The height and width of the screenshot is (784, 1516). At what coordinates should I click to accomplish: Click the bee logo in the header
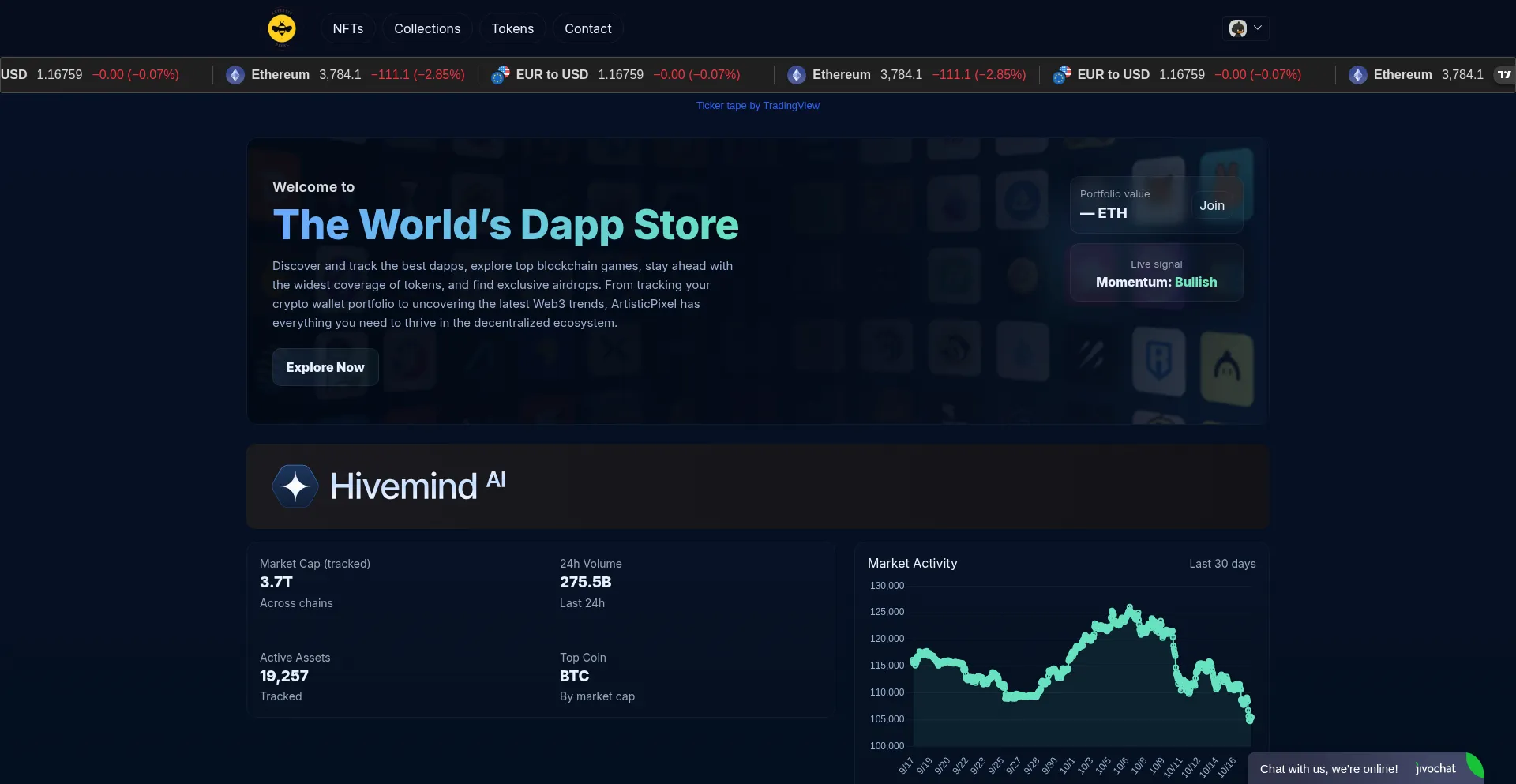[282, 28]
